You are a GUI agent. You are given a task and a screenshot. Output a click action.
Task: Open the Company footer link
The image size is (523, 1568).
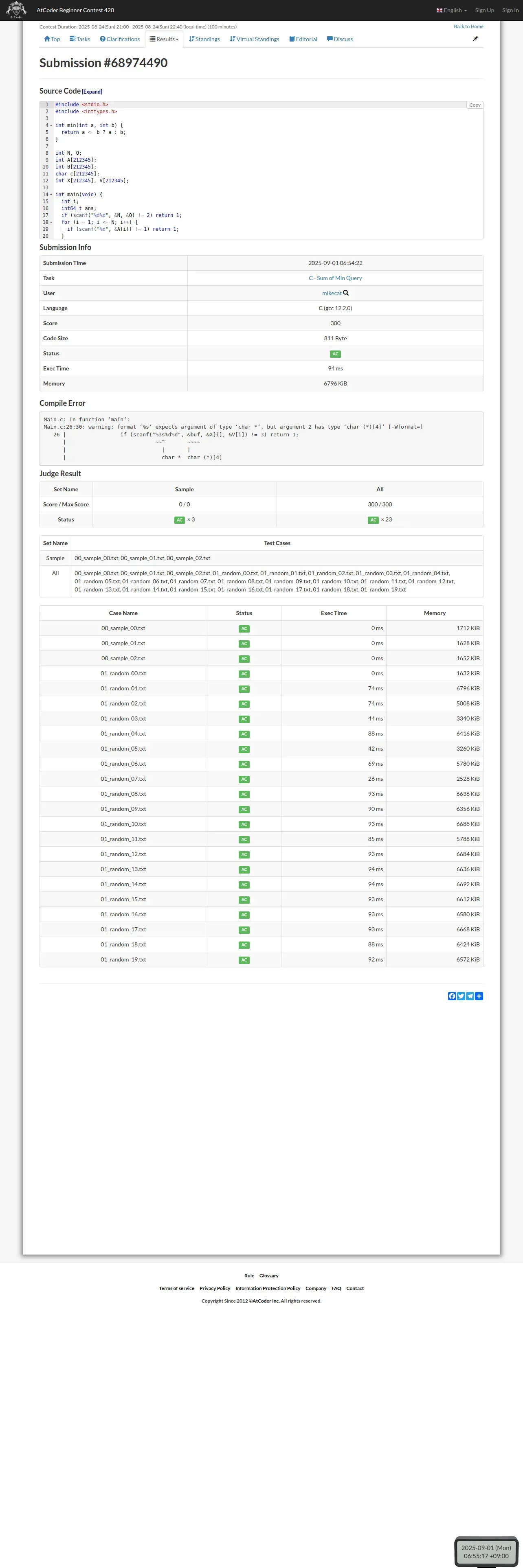point(316,1288)
